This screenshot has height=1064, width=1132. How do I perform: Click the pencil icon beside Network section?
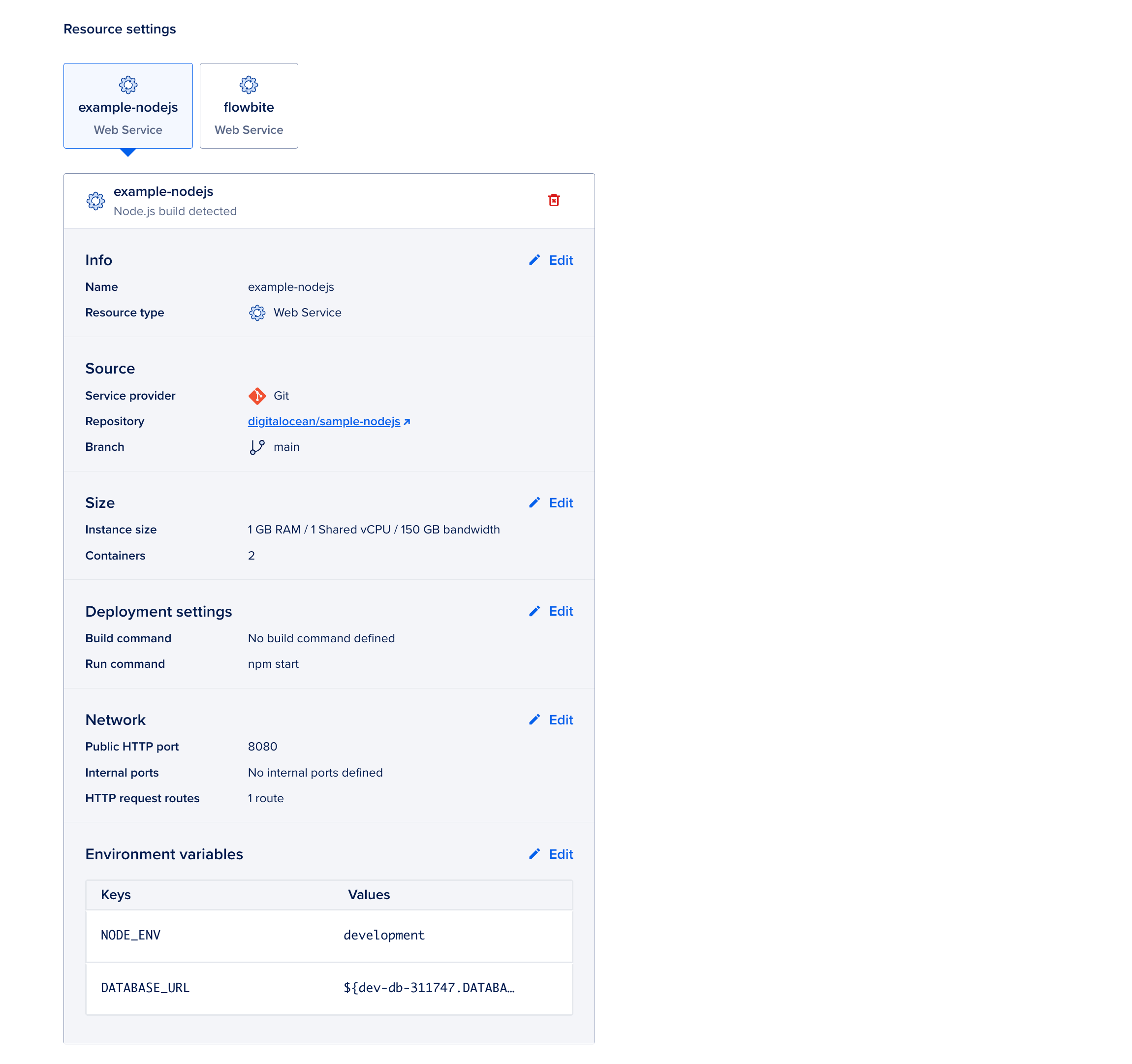tap(535, 719)
